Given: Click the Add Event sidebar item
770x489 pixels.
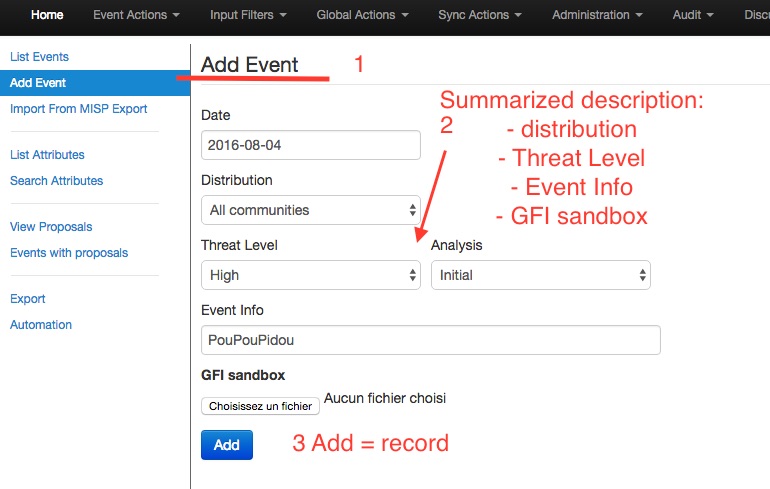Looking at the screenshot, I should coord(38,83).
